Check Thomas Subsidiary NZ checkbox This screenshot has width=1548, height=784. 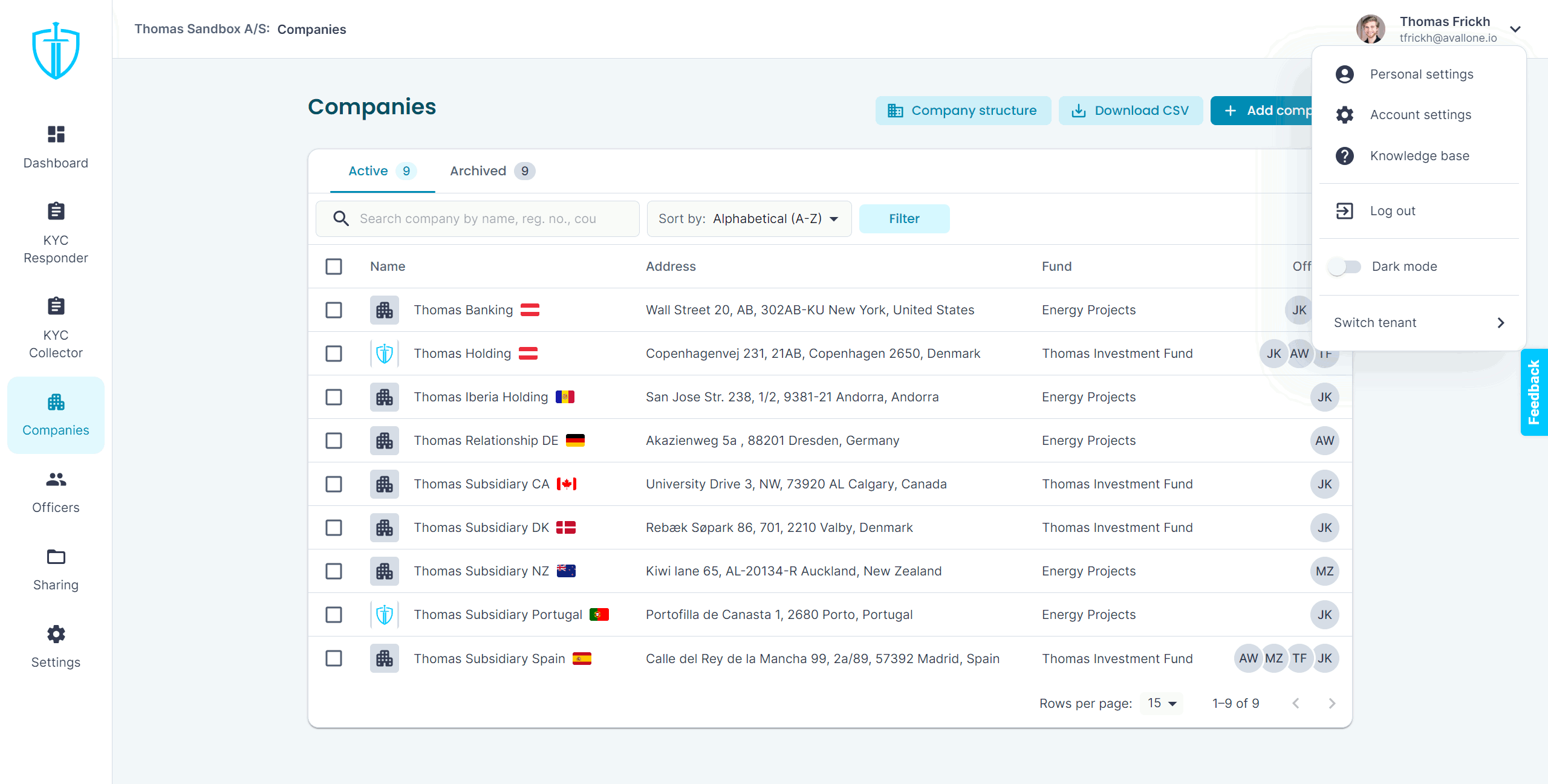334,571
